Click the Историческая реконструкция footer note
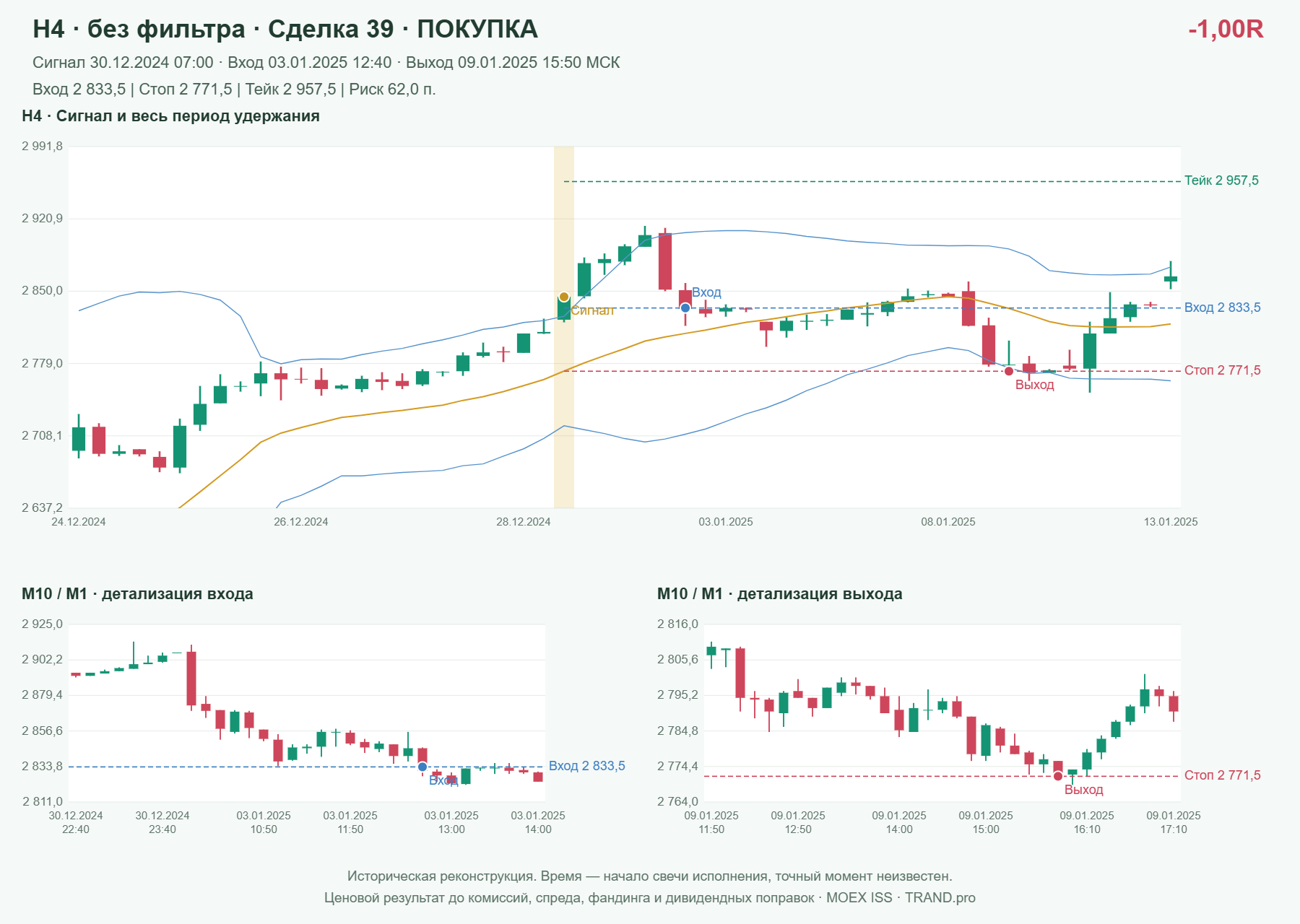This screenshot has height=924, width=1300. 650,876
